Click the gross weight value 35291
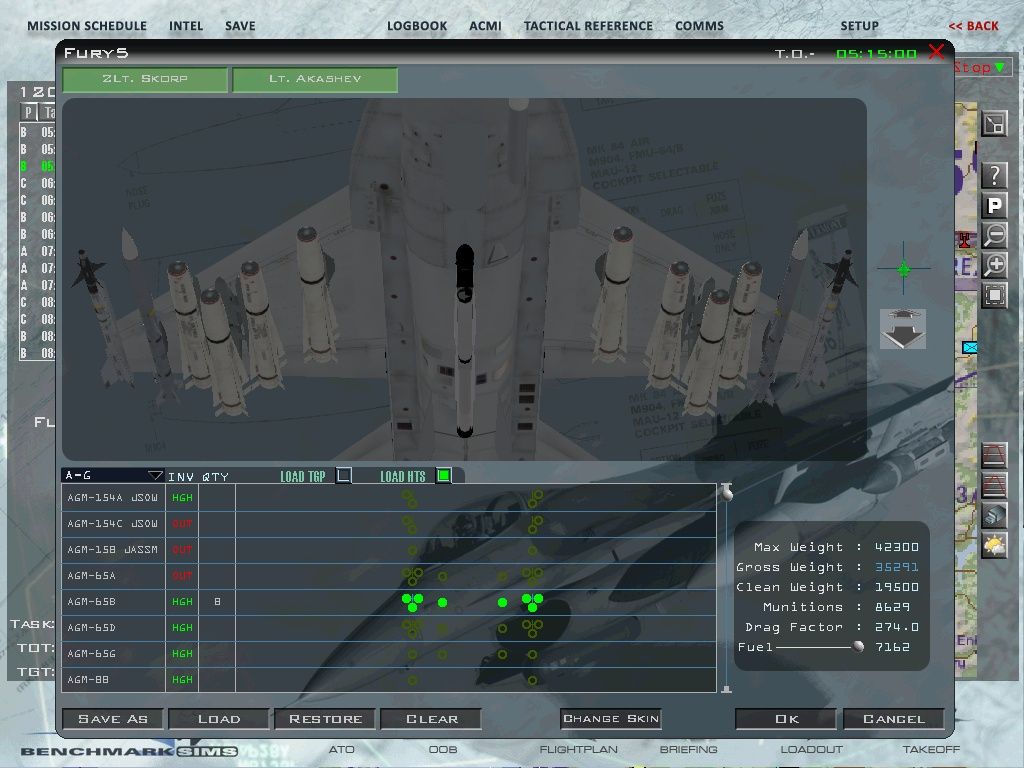 [x=897, y=567]
